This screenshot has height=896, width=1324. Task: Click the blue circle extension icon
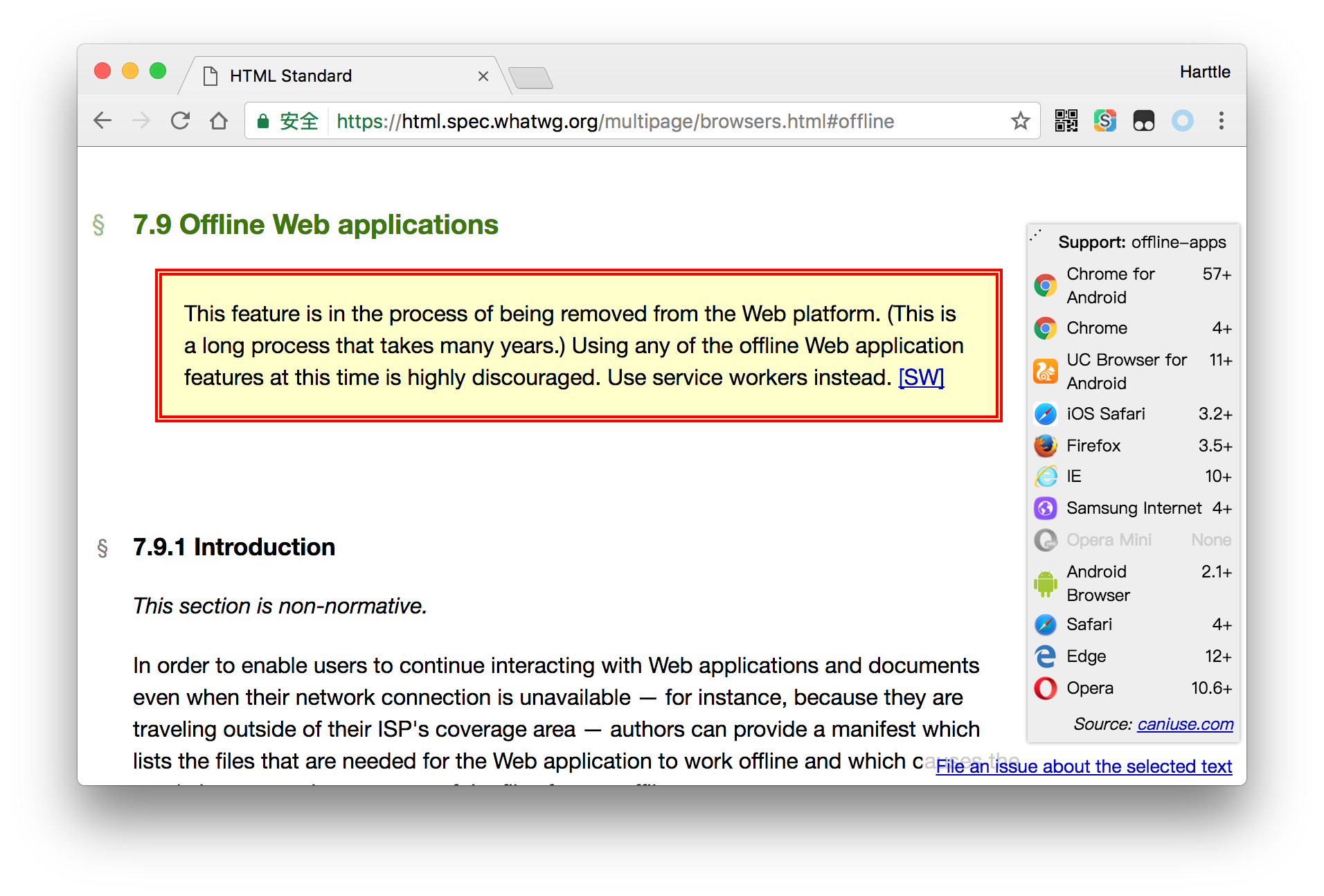click(1182, 120)
